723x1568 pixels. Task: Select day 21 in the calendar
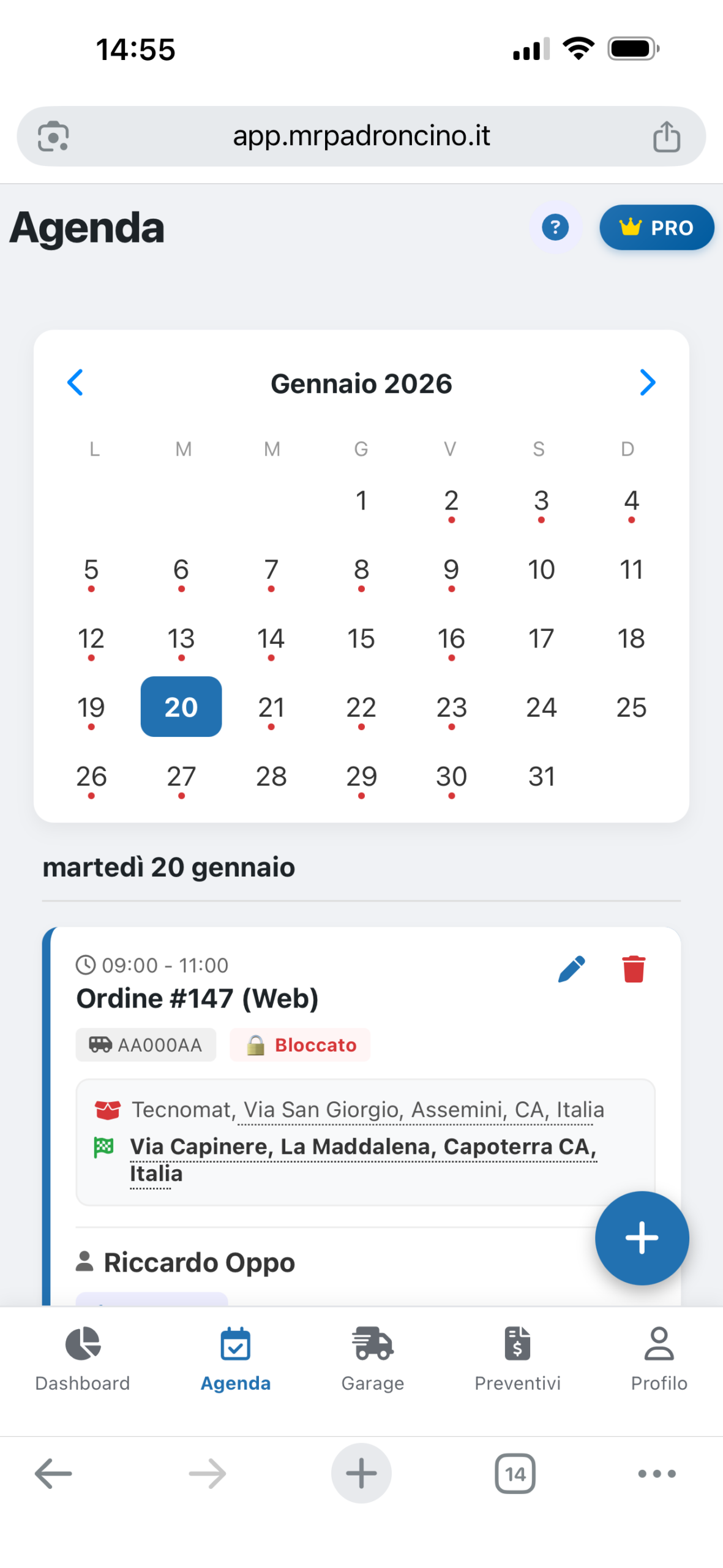(x=271, y=707)
